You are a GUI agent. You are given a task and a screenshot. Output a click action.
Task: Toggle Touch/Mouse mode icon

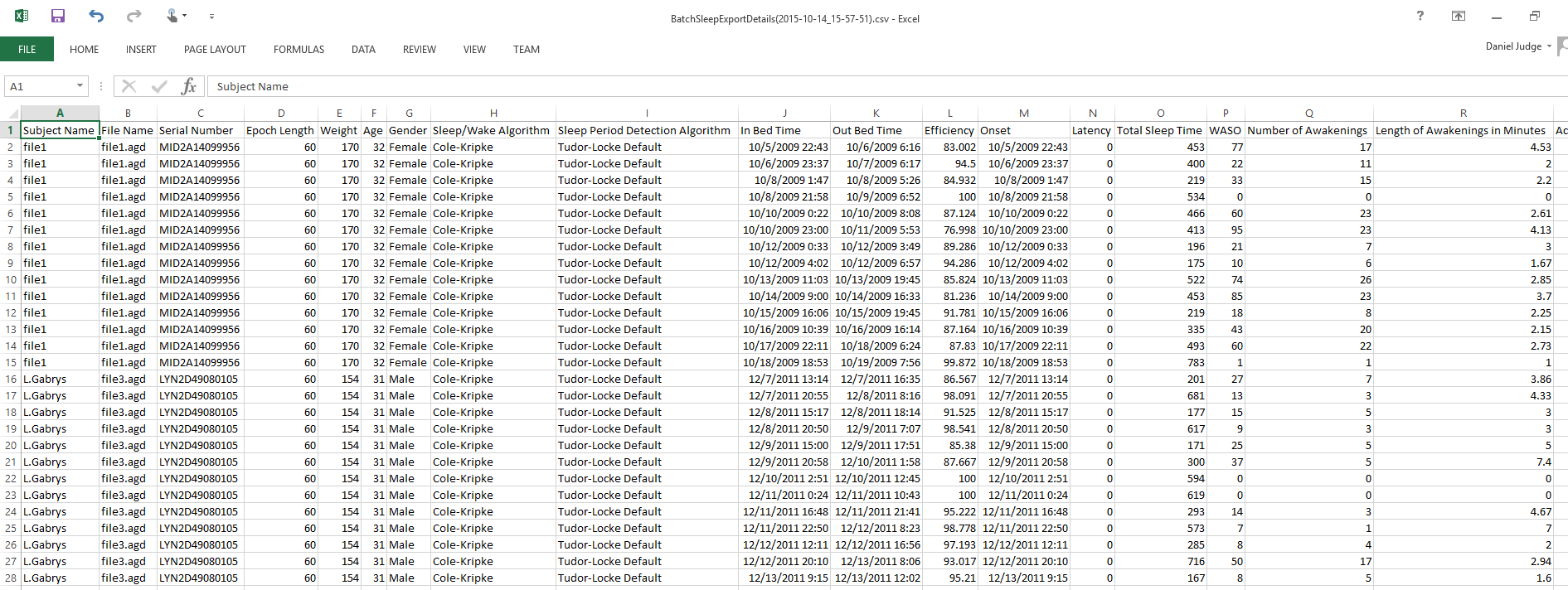172,16
